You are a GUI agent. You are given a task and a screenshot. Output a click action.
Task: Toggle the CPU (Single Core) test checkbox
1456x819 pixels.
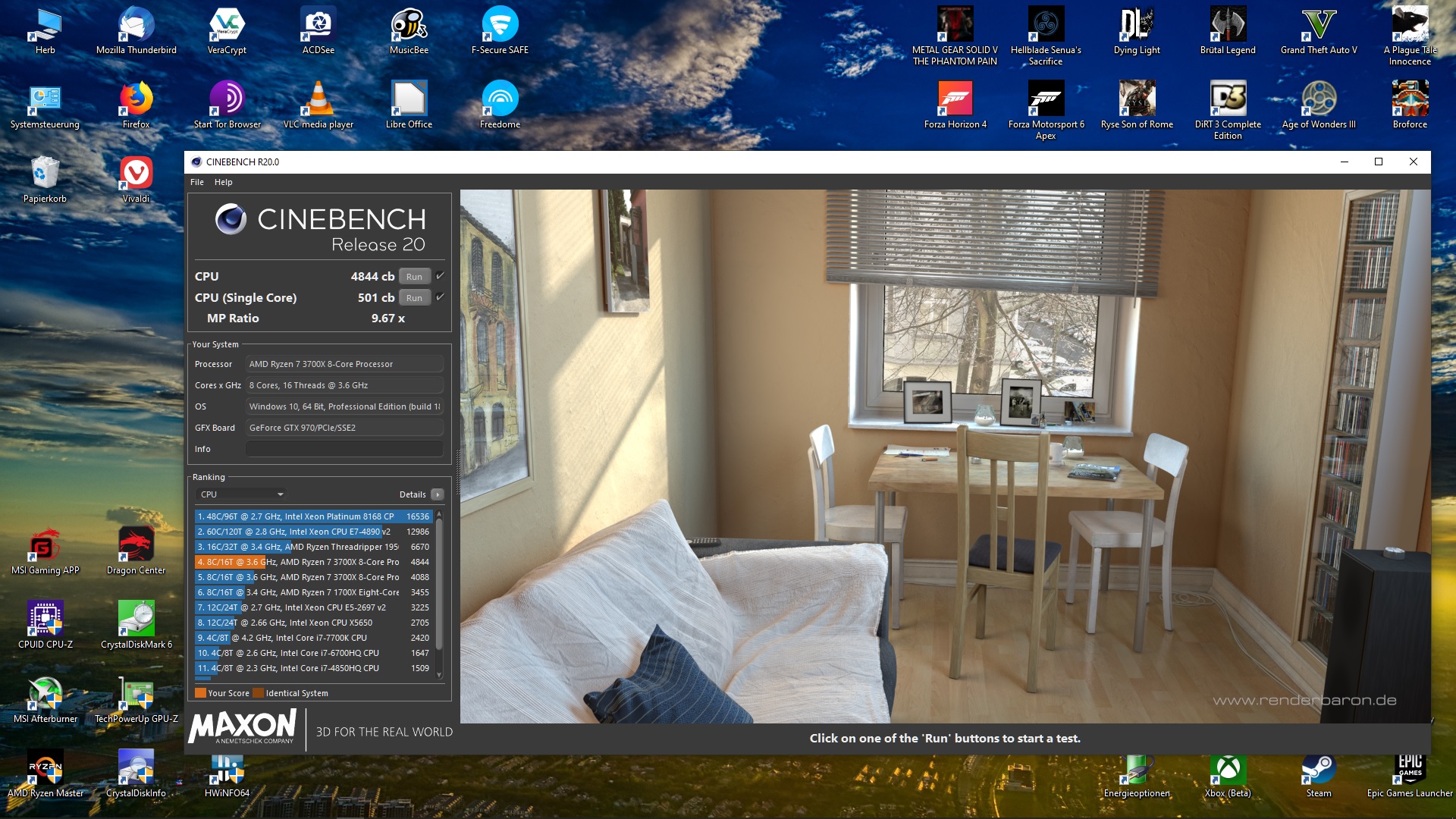[x=440, y=297]
